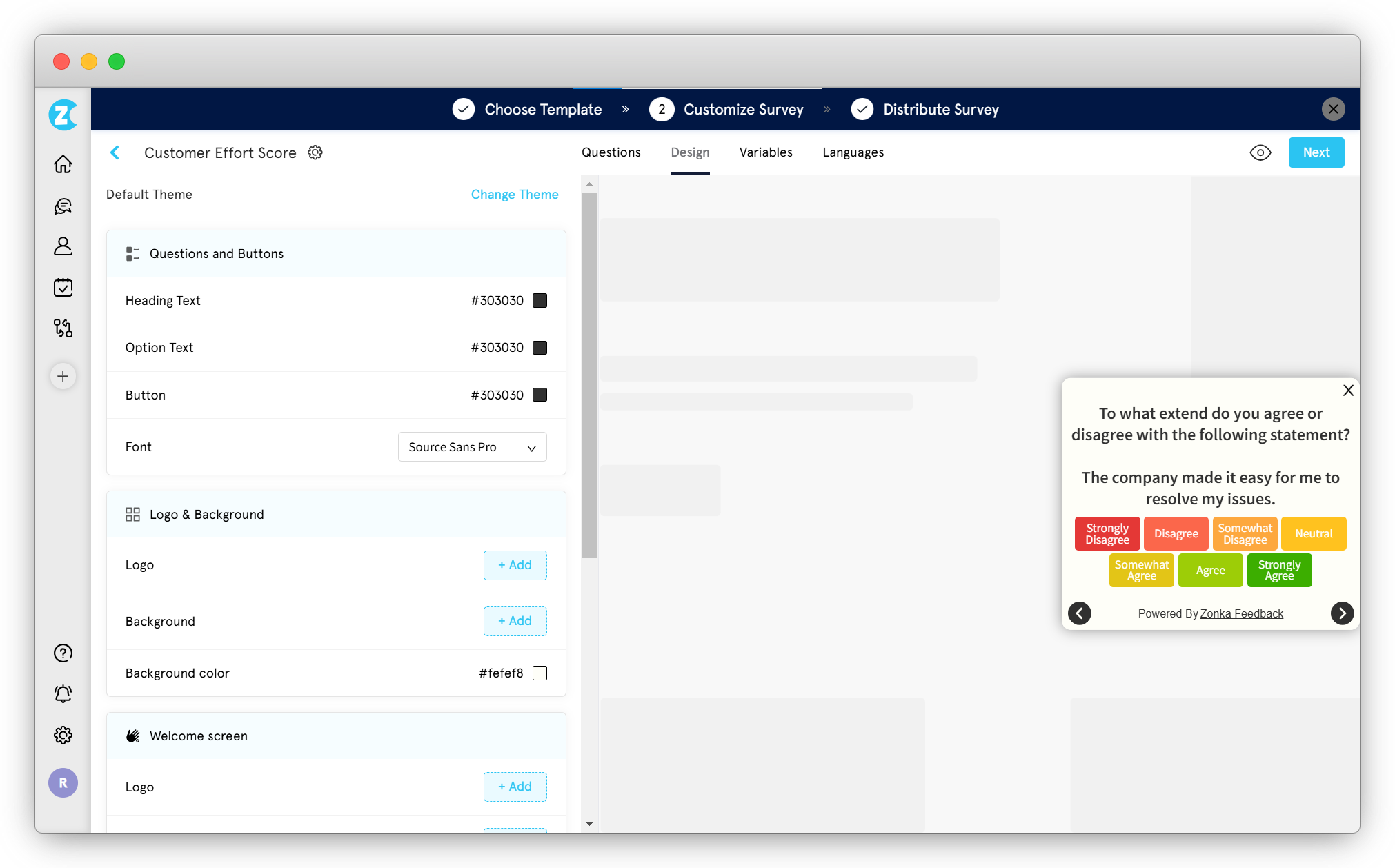1395x868 pixels.
Task: Select the Strongly Agree answer option
Action: tap(1278, 570)
